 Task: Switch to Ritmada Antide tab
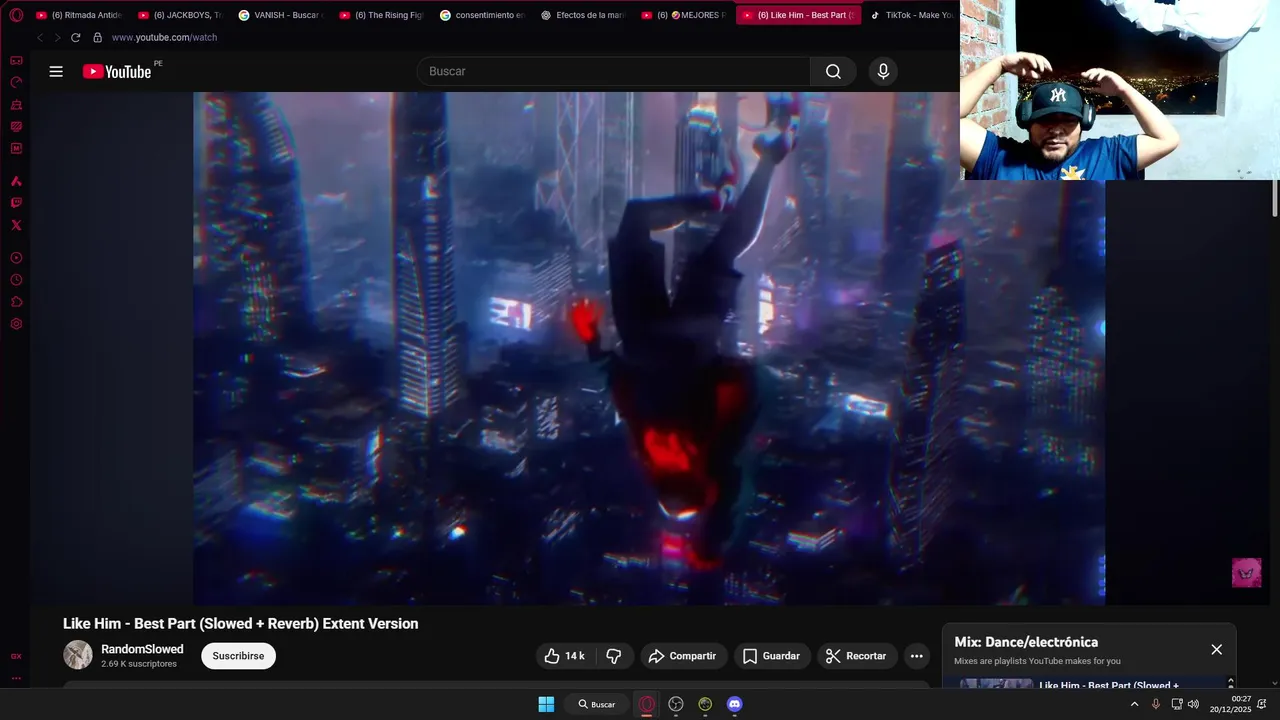point(80,15)
